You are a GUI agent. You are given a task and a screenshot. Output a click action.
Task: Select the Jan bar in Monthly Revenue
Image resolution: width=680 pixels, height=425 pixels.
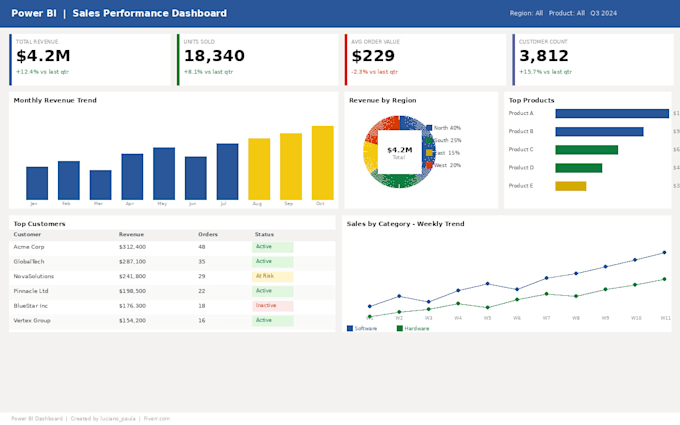tap(37, 183)
